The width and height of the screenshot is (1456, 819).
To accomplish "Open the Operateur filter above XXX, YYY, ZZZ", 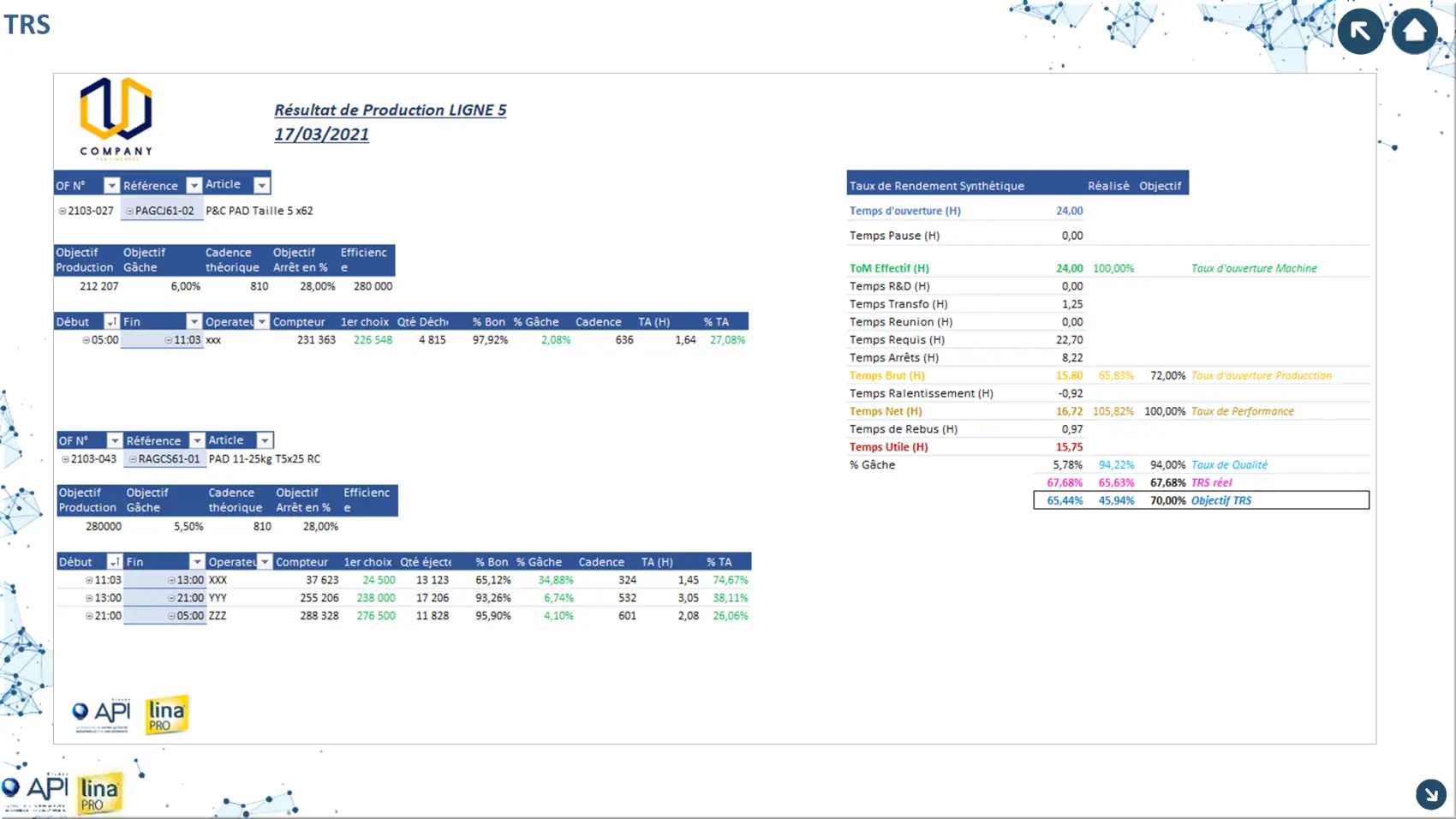I will click(265, 562).
